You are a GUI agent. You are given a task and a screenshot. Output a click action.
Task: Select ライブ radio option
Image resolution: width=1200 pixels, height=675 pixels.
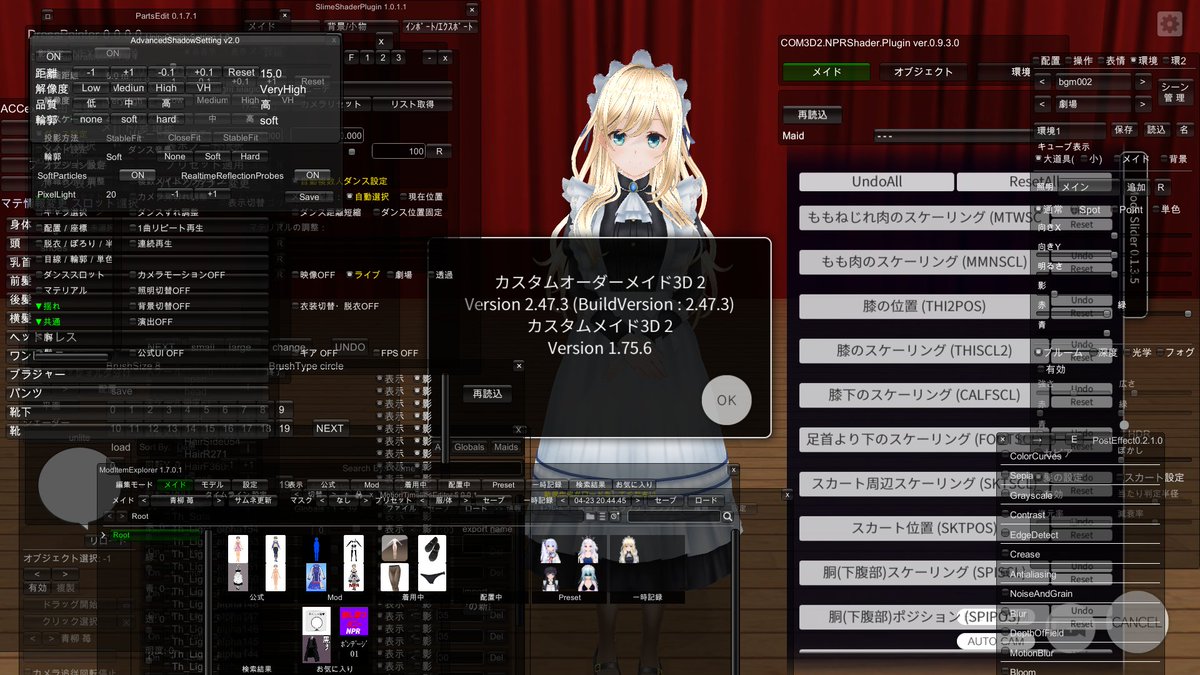point(363,274)
